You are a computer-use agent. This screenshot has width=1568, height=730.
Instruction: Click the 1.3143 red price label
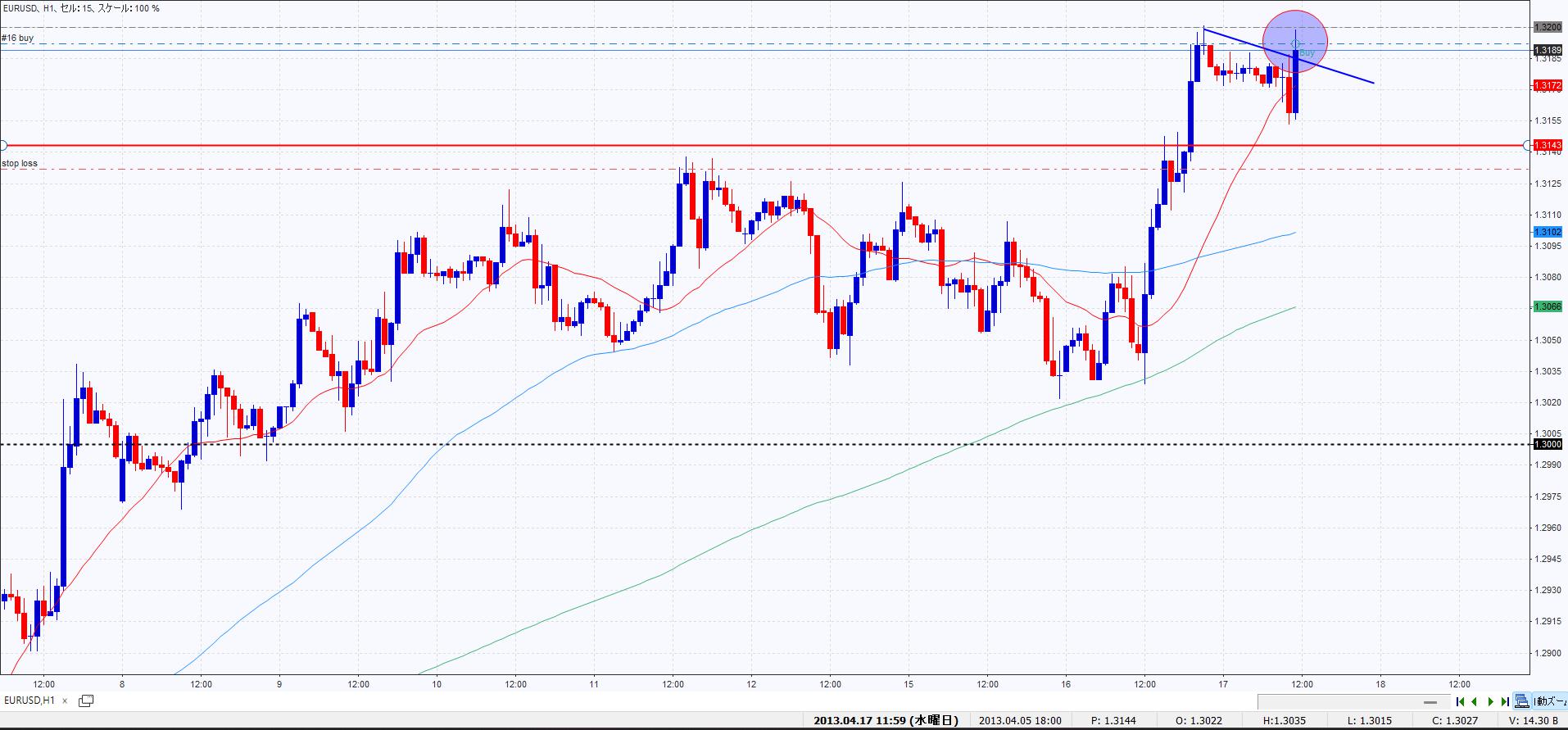coord(1548,145)
